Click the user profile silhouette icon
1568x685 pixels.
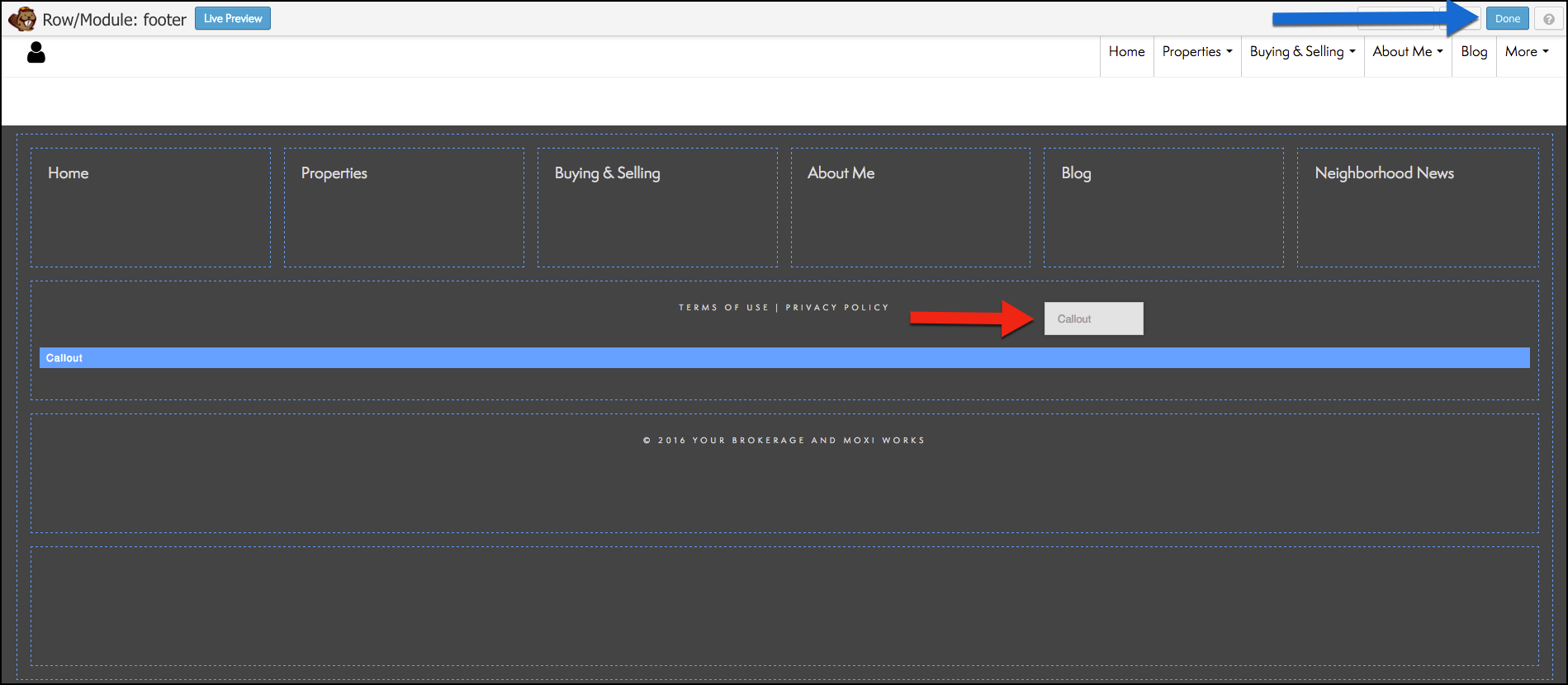tap(36, 53)
